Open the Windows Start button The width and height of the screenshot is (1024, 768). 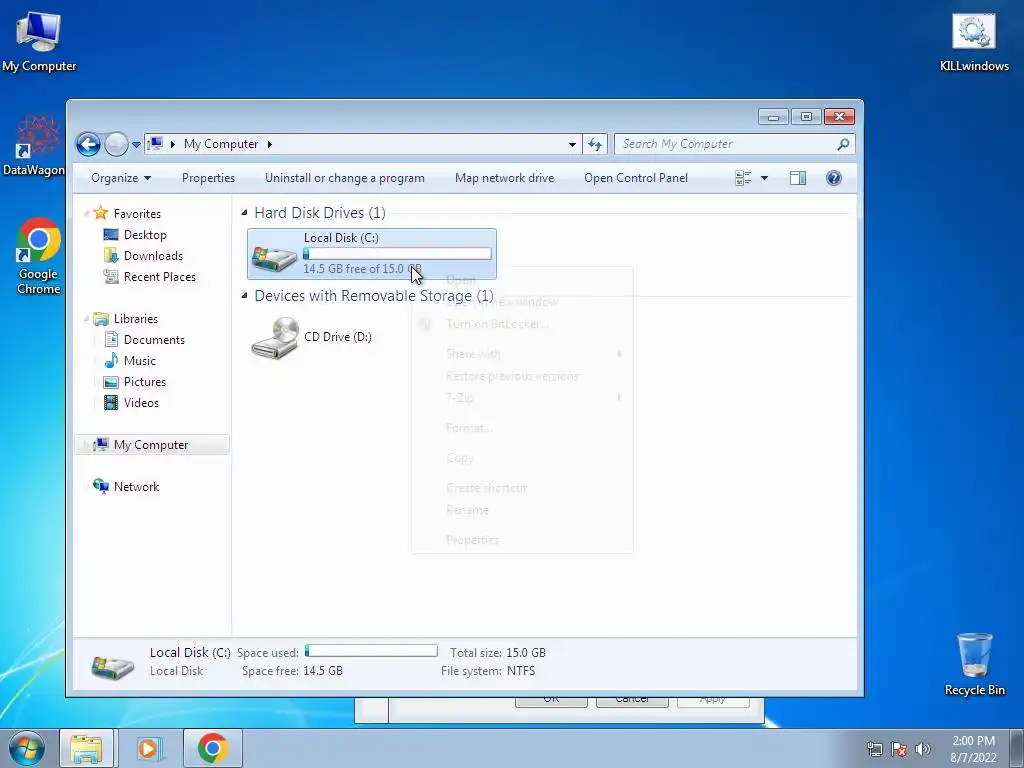tap(26, 748)
